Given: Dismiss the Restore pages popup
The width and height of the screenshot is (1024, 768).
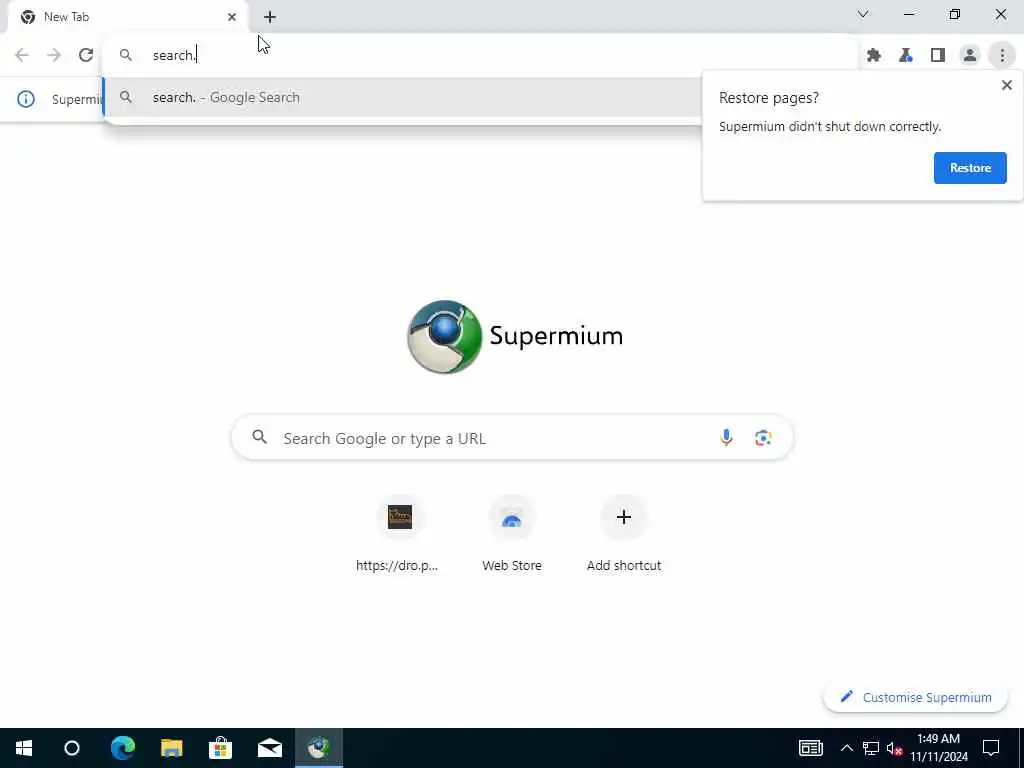Looking at the screenshot, I should pos(1006,85).
